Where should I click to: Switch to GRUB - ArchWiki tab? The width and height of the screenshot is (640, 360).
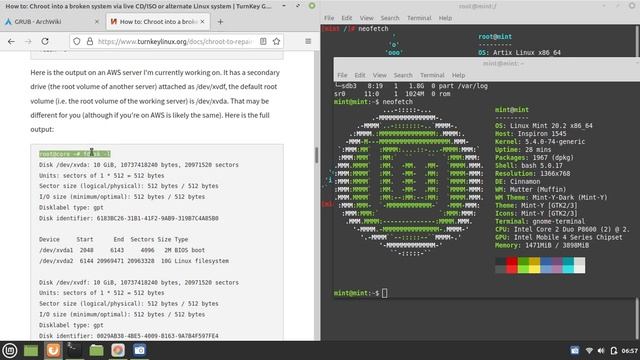(52, 22)
